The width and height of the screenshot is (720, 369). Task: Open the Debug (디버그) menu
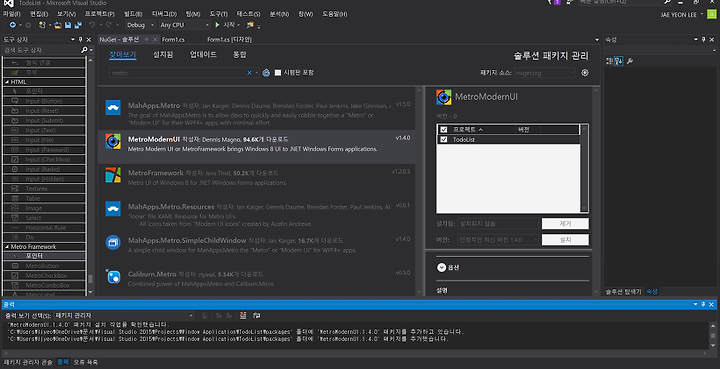(x=164, y=14)
